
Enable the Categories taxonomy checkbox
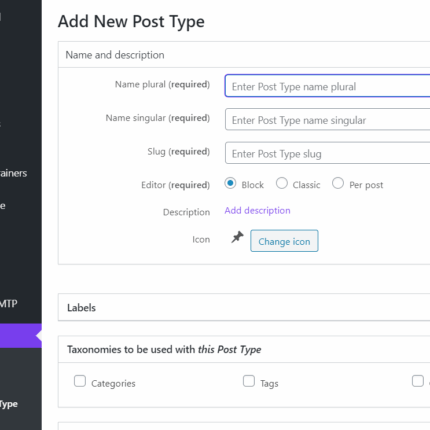(80, 381)
